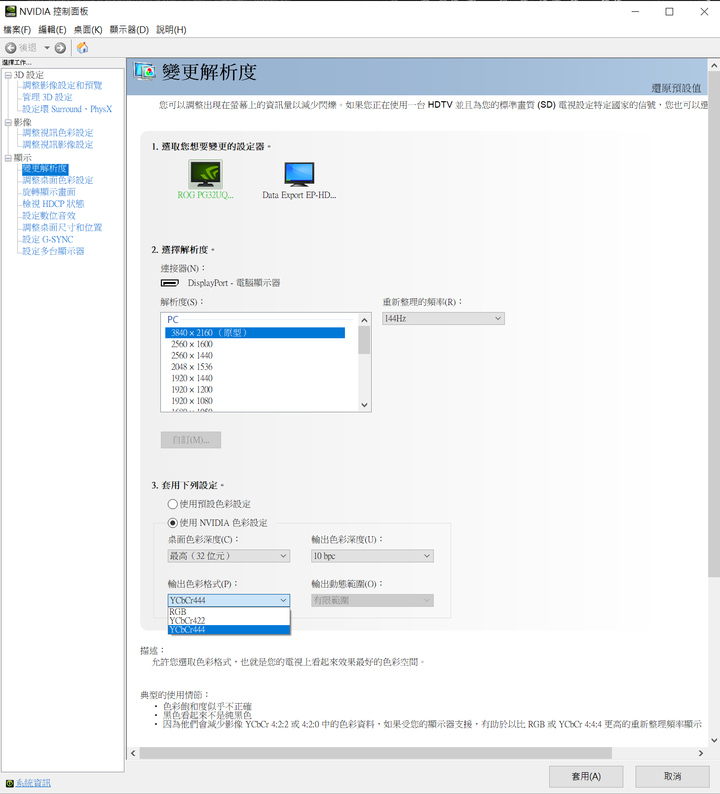The width and height of the screenshot is (720, 794).
Task: Open 設定多台顯示器 tree item
Action: pyautogui.click(x=53, y=251)
